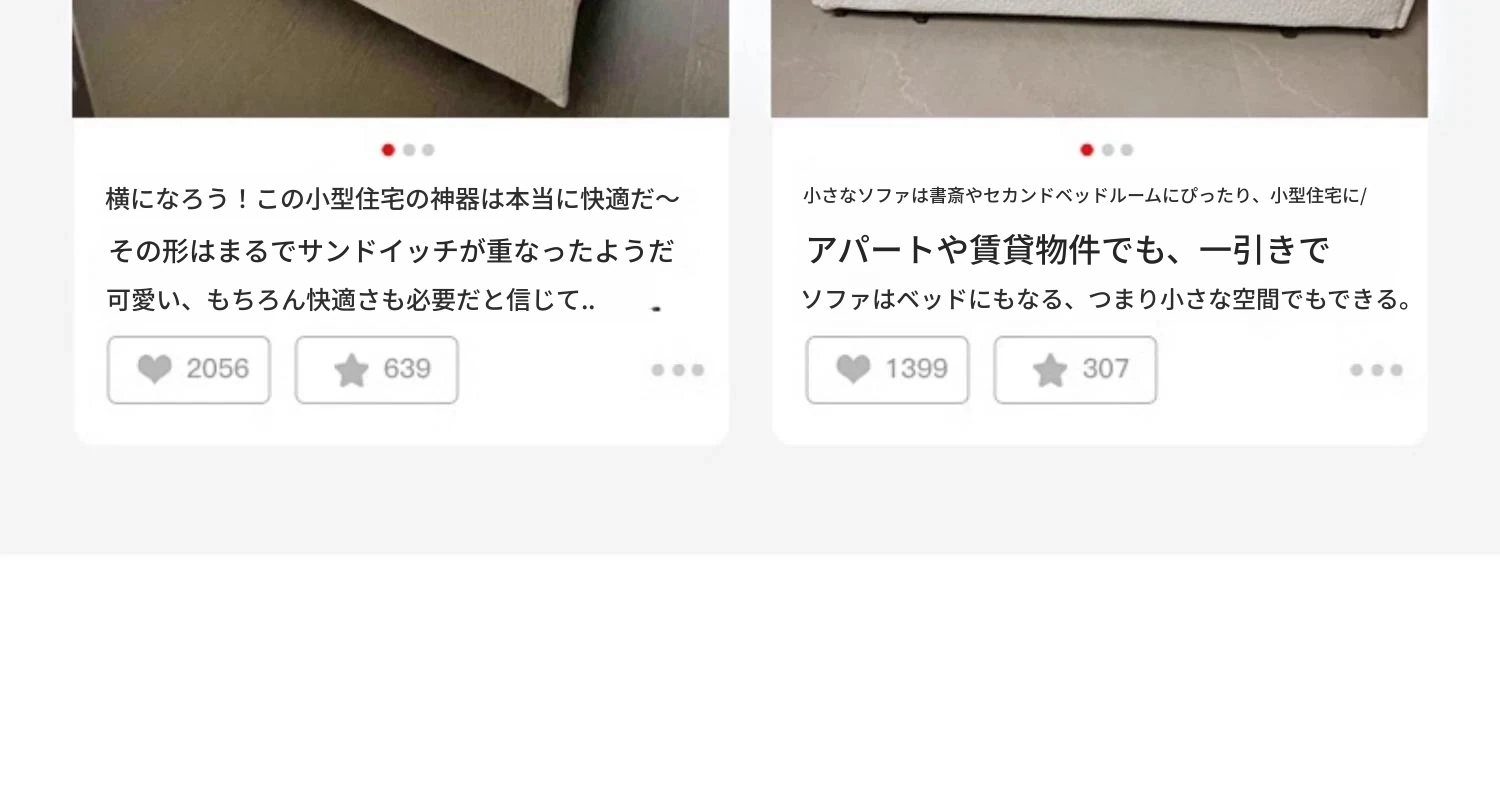Favorite the post with 639 stars
The height and width of the screenshot is (786, 1500).
[x=377, y=370]
